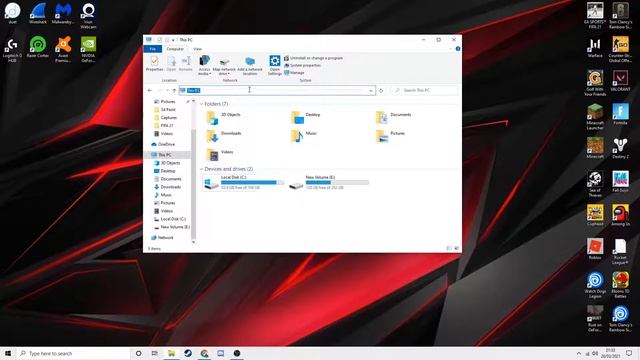This screenshot has height=360, width=640.
Task: Open the Map network drive dropdown
Action: tap(224, 67)
